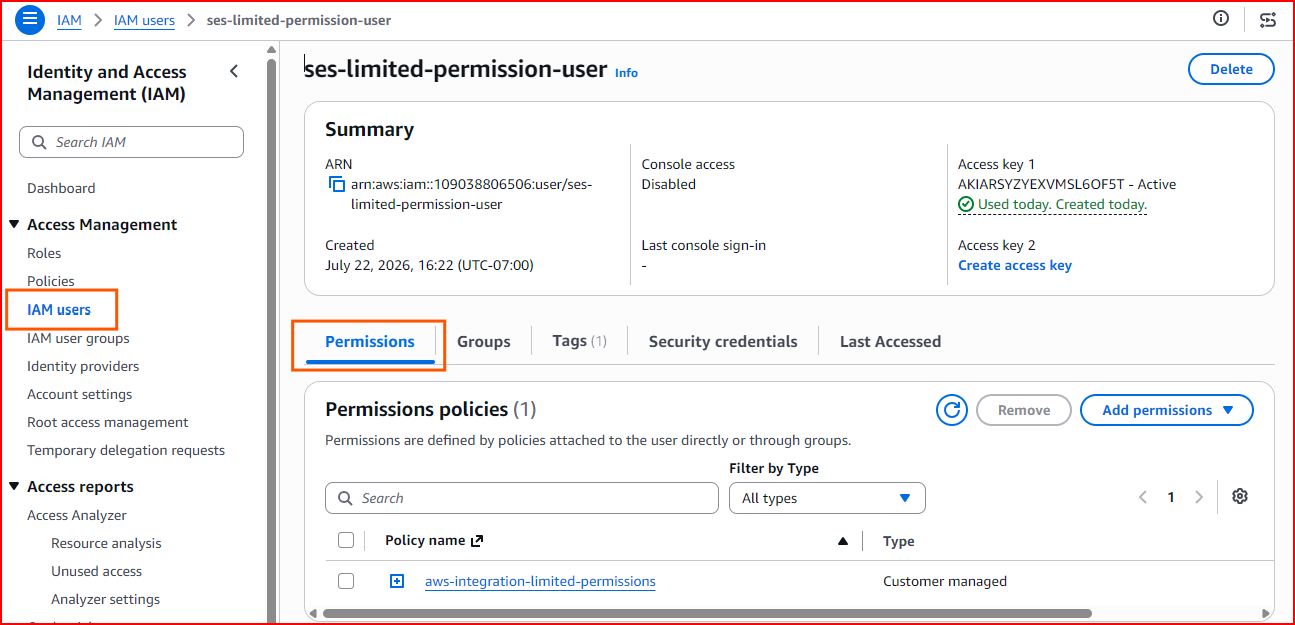This screenshot has height=625, width=1295.
Task: Click the info circle icon in top bar
Action: click(x=1220, y=18)
